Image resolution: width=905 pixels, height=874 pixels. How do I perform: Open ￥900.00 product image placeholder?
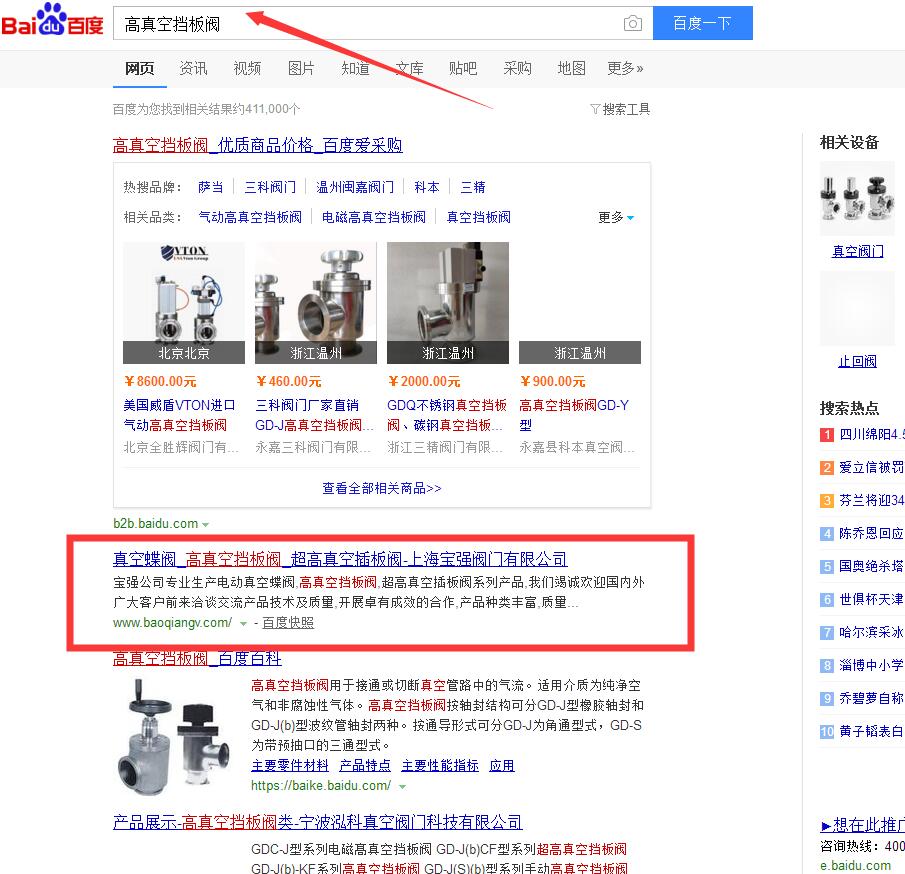pyautogui.click(x=579, y=302)
